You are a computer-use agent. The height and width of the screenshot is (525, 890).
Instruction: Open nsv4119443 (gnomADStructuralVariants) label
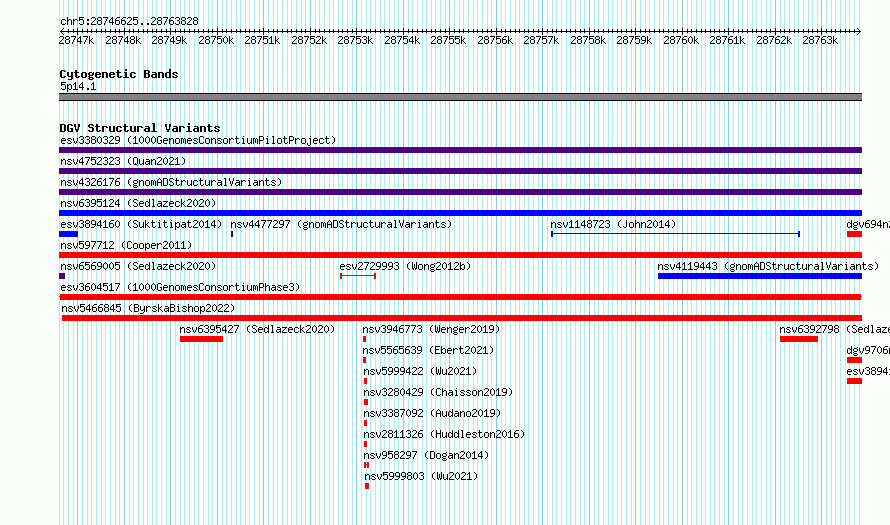[x=768, y=266]
